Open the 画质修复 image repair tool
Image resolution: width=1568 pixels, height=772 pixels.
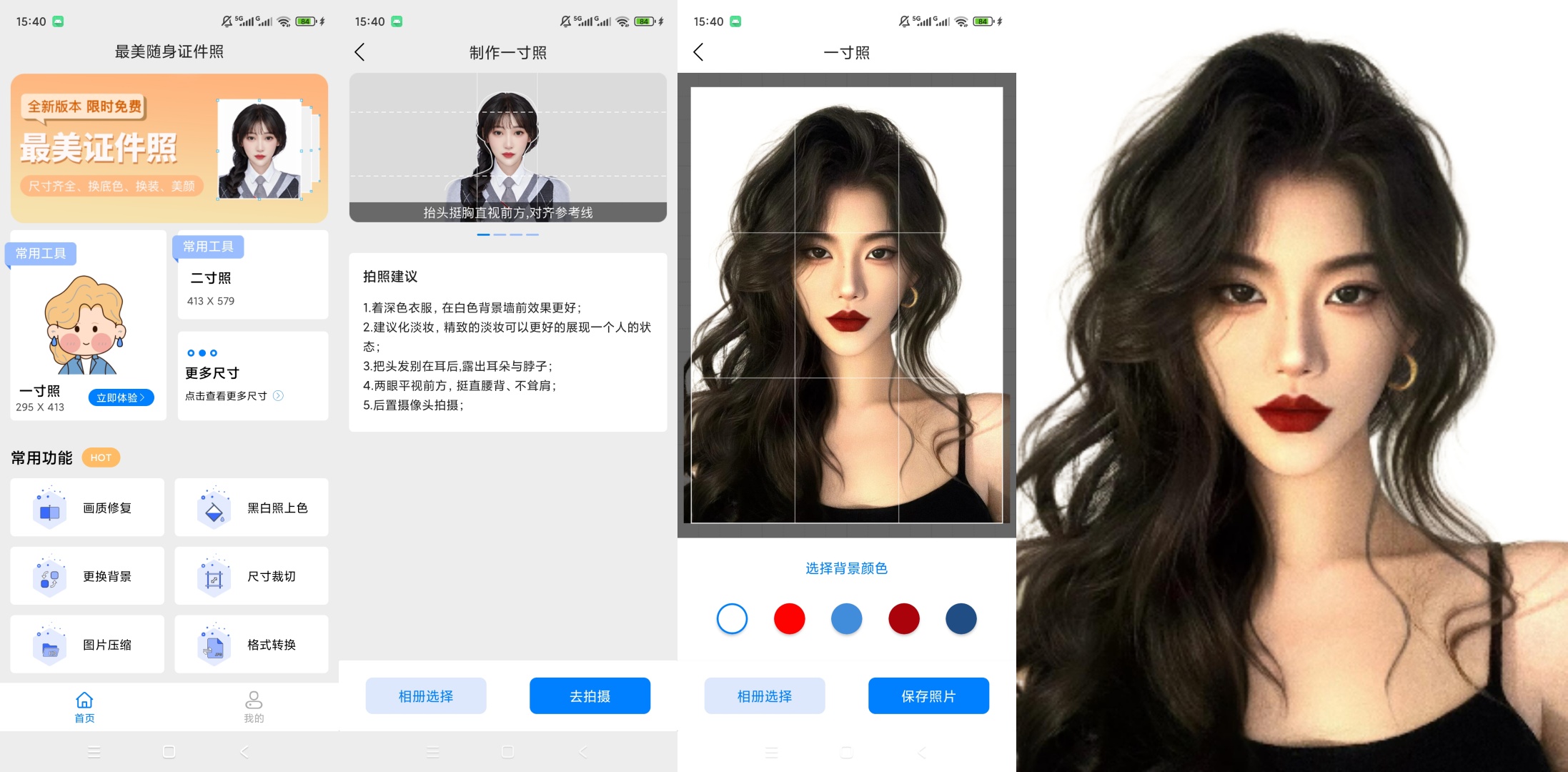pos(87,508)
